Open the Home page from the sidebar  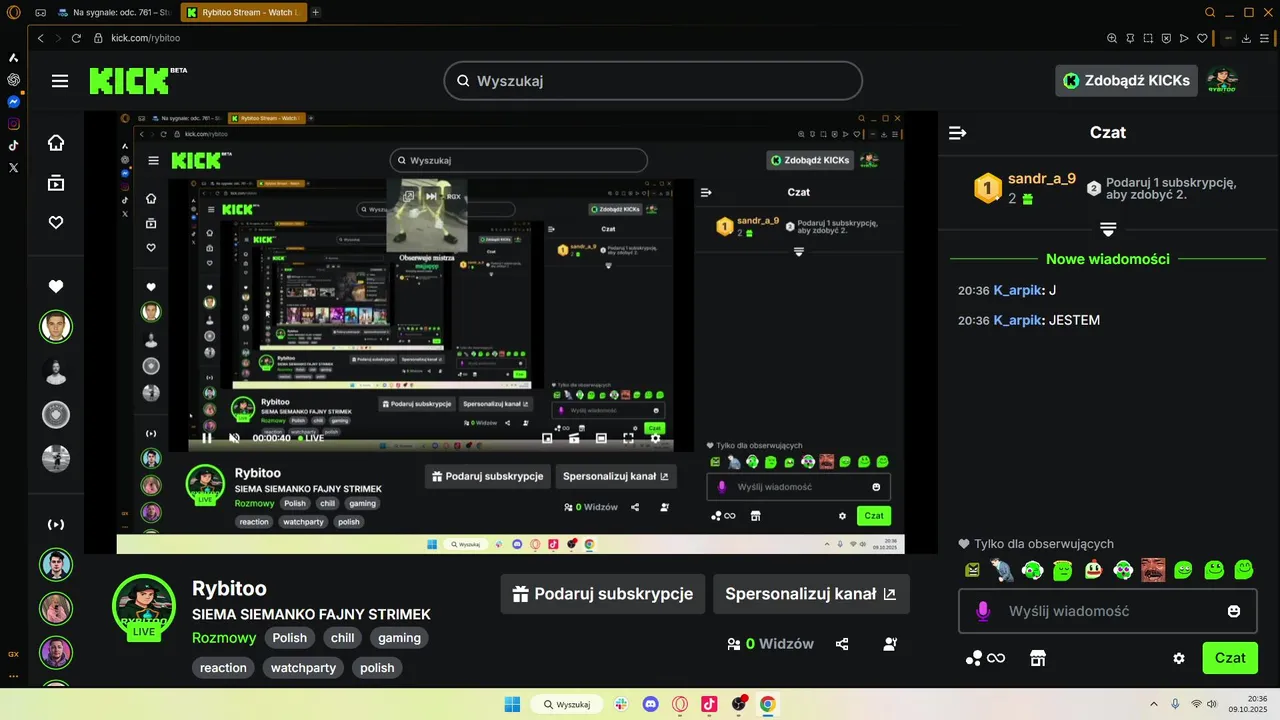point(56,143)
